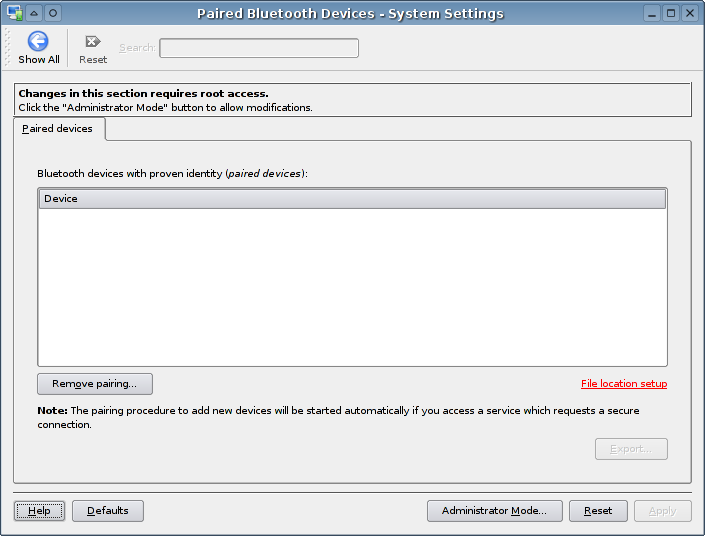
Task: Close the Paired Bluetooth Devices window
Action: 690,13
